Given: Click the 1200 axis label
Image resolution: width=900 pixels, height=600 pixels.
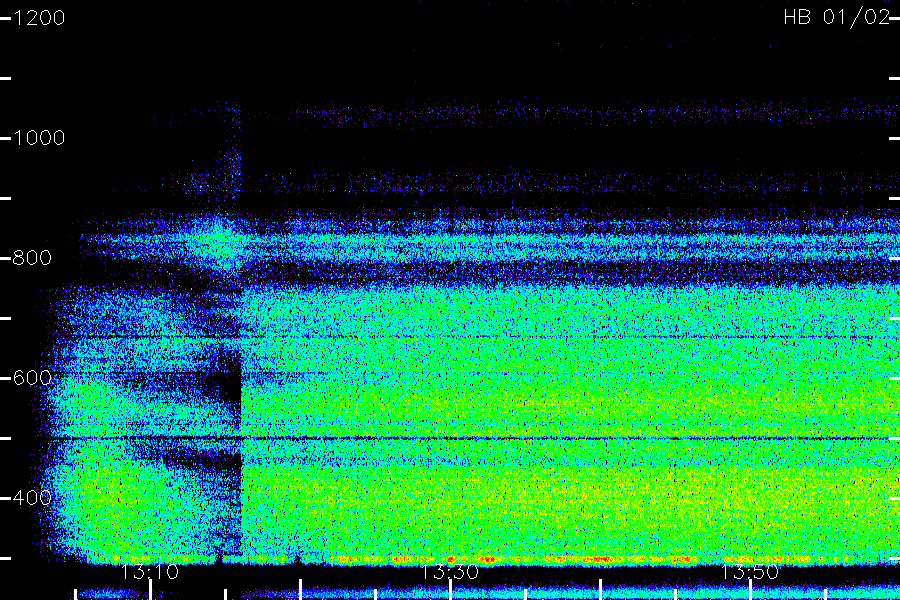Looking at the screenshot, I should (x=39, y=18).
